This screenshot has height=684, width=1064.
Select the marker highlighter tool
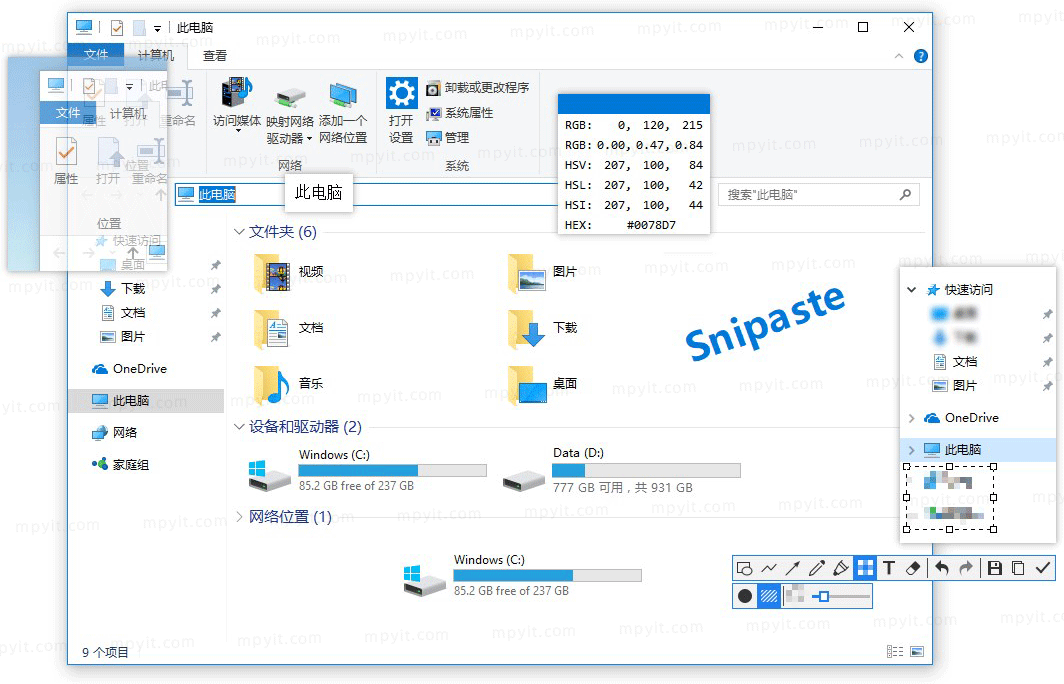(x=841, y=569)
